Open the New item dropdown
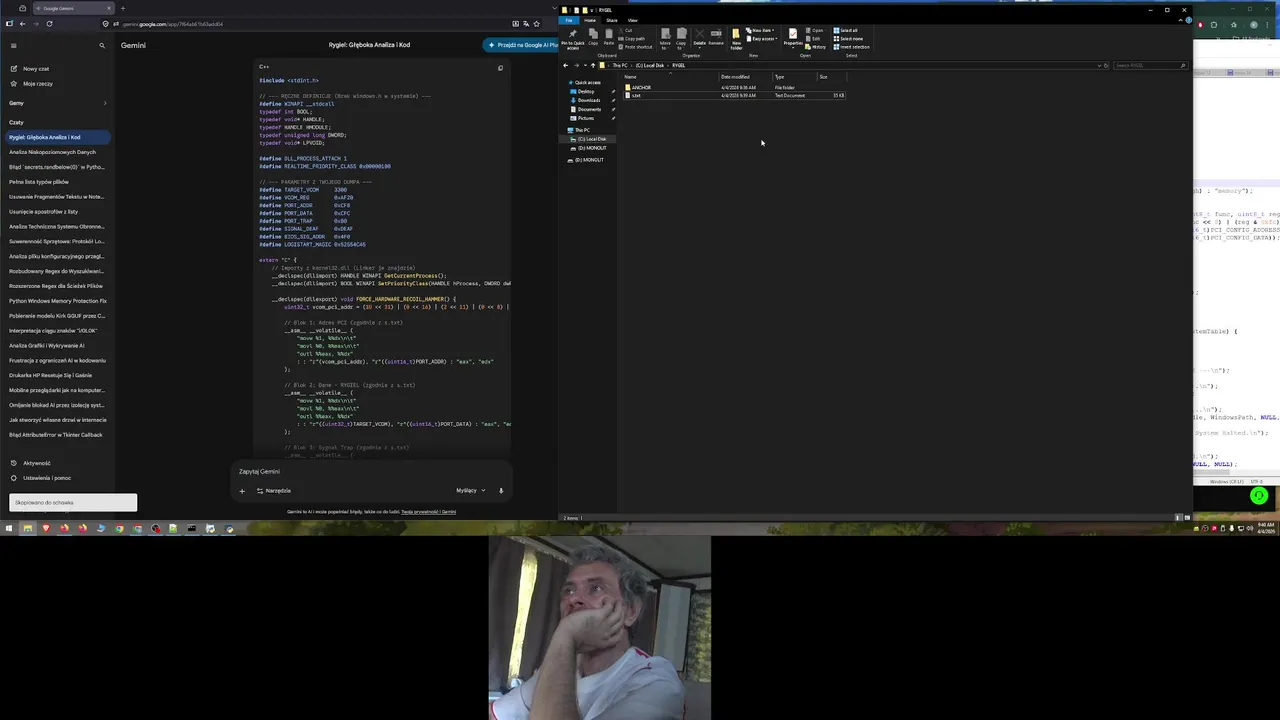 click(760, 30)
